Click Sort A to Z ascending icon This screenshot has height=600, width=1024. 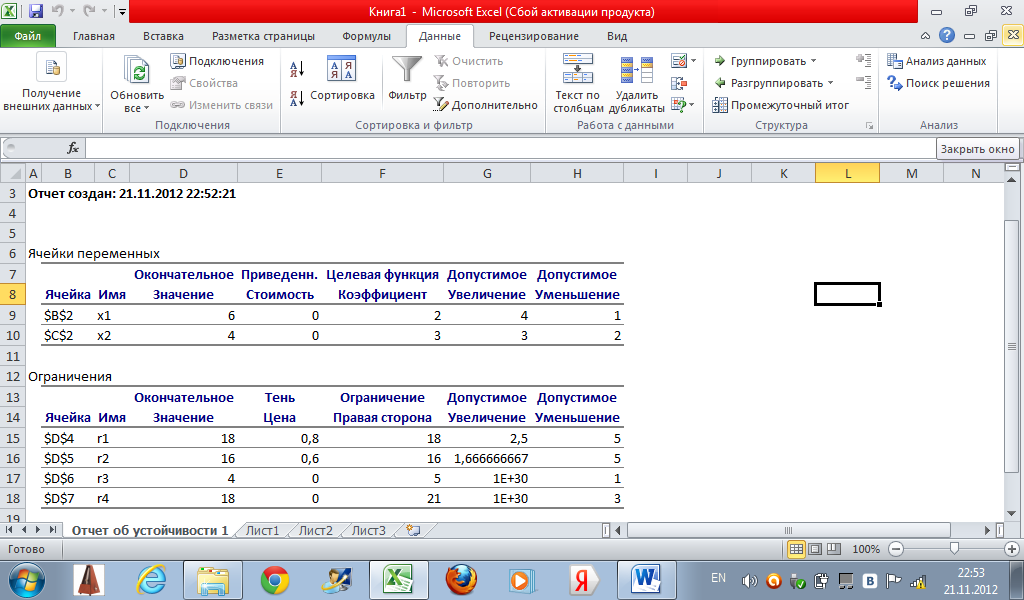click(296, 68)
